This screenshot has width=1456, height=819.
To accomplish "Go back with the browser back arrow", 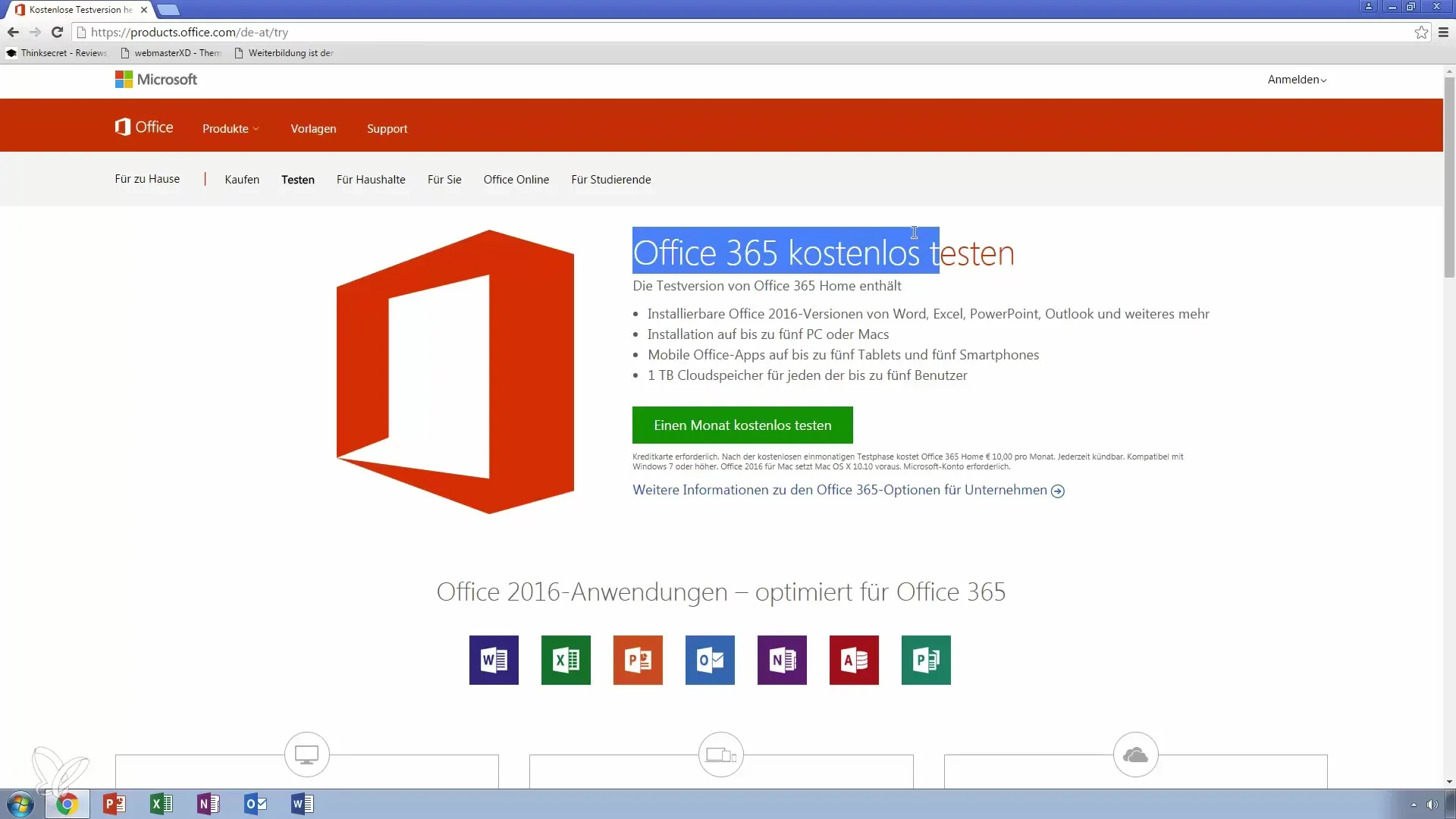I will (13, 32).
